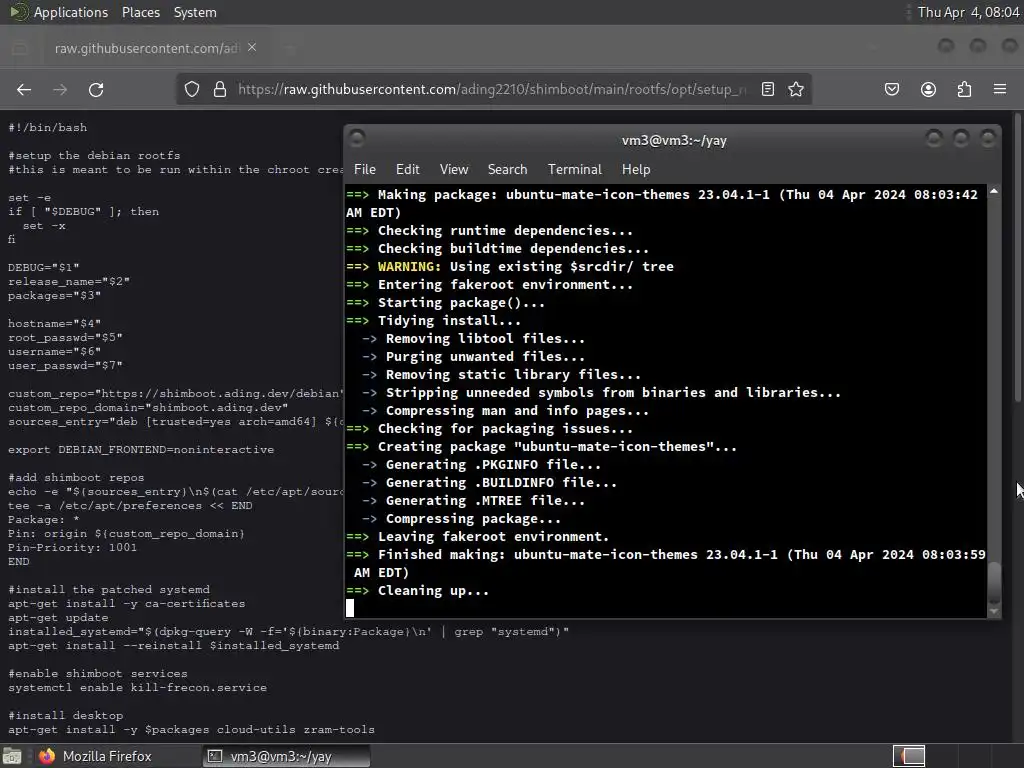1024x768 pixels.
Task: Click the terminal scrollbar thumb
Action: (994, 582)
